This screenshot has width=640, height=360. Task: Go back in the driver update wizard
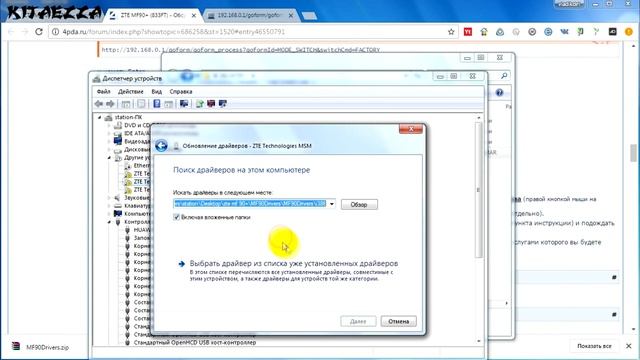[161, 146]
